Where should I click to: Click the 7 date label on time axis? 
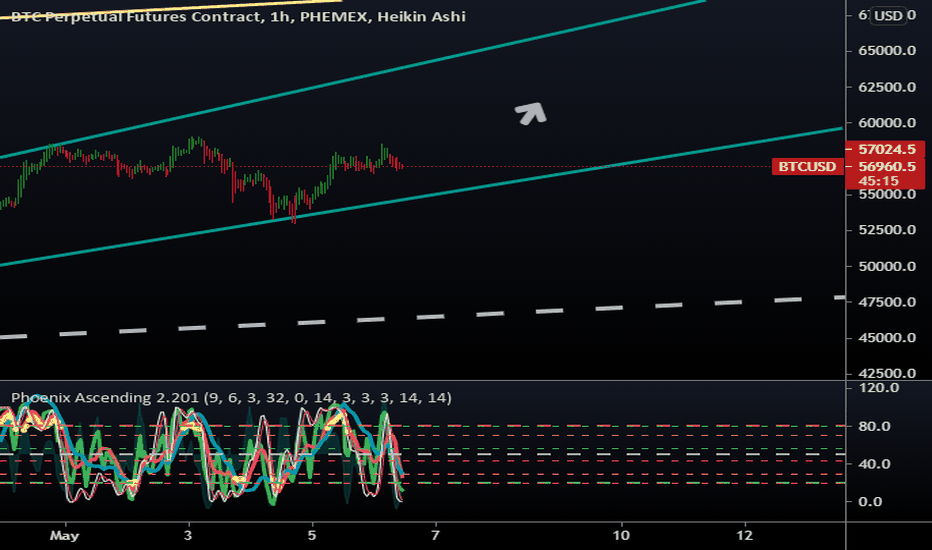pos(436,536)
